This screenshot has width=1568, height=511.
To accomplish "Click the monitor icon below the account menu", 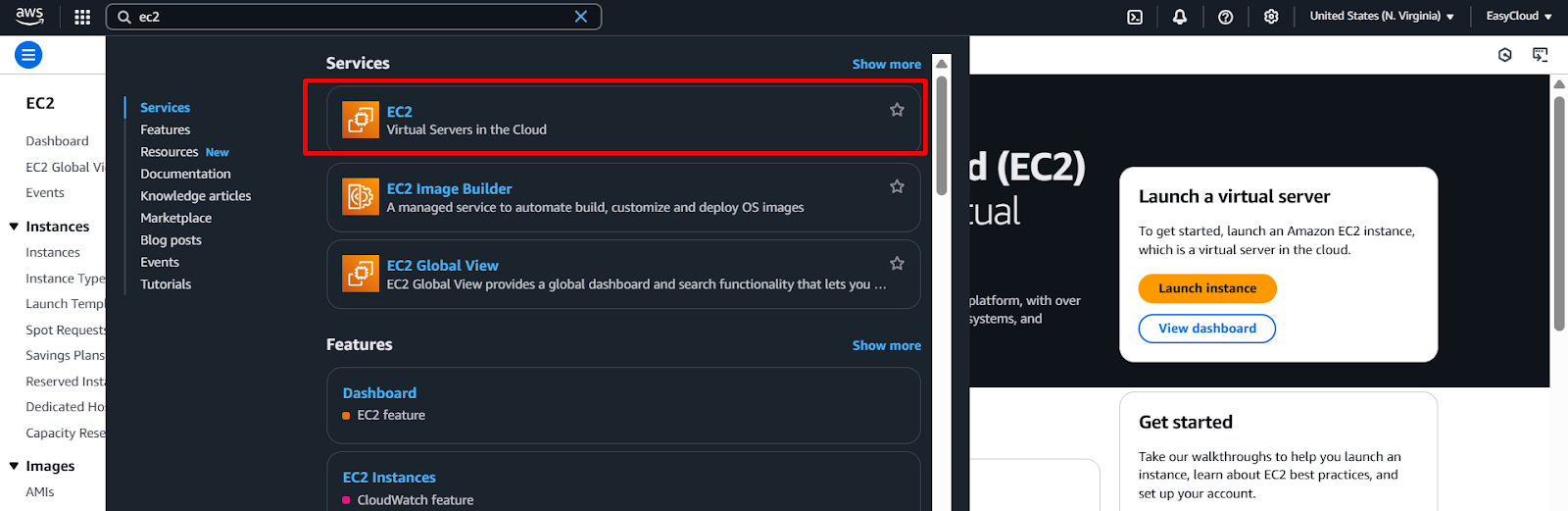I will tap(1541, 55).
